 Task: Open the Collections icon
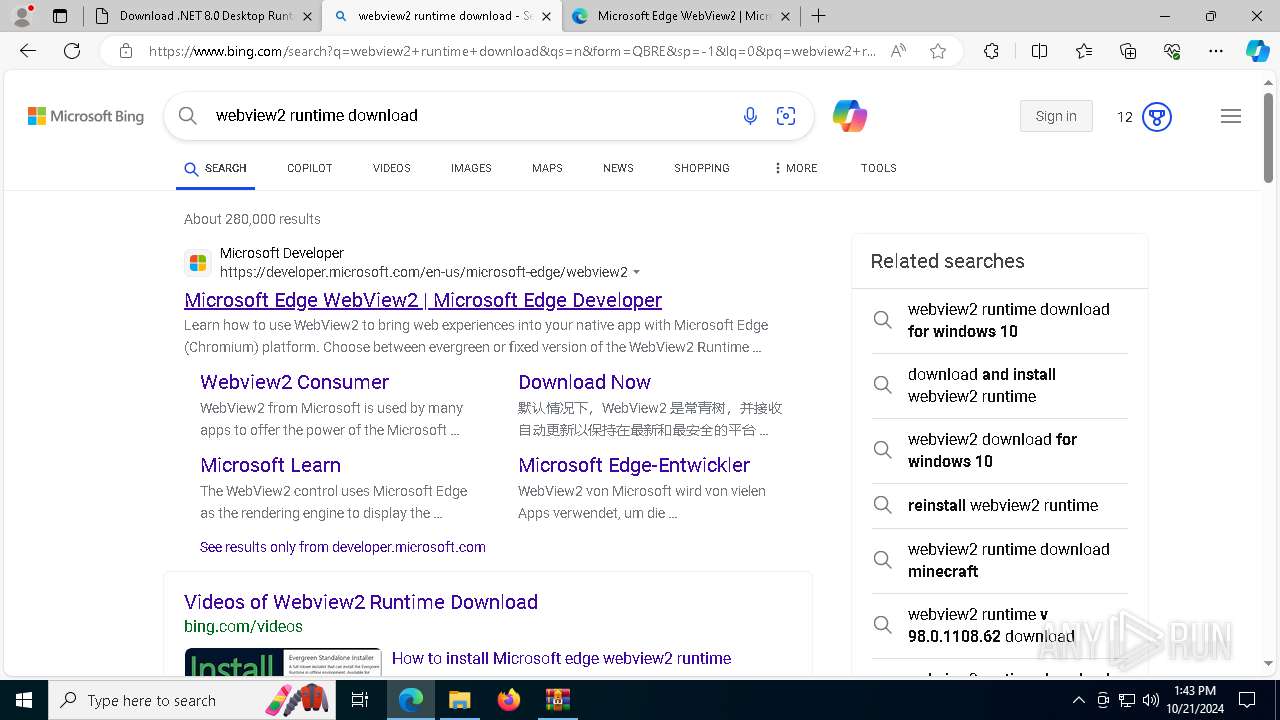[x=1128, y=51]
